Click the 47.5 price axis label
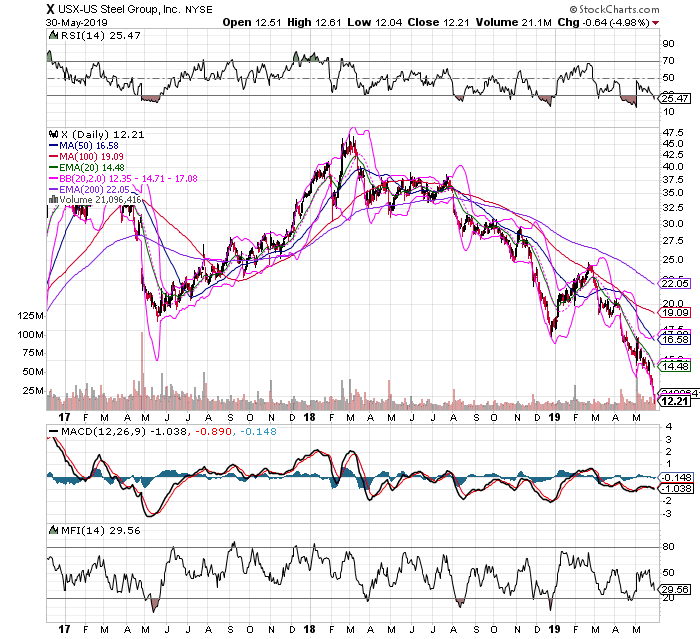700x639 pixels. [x=673, y=133]
